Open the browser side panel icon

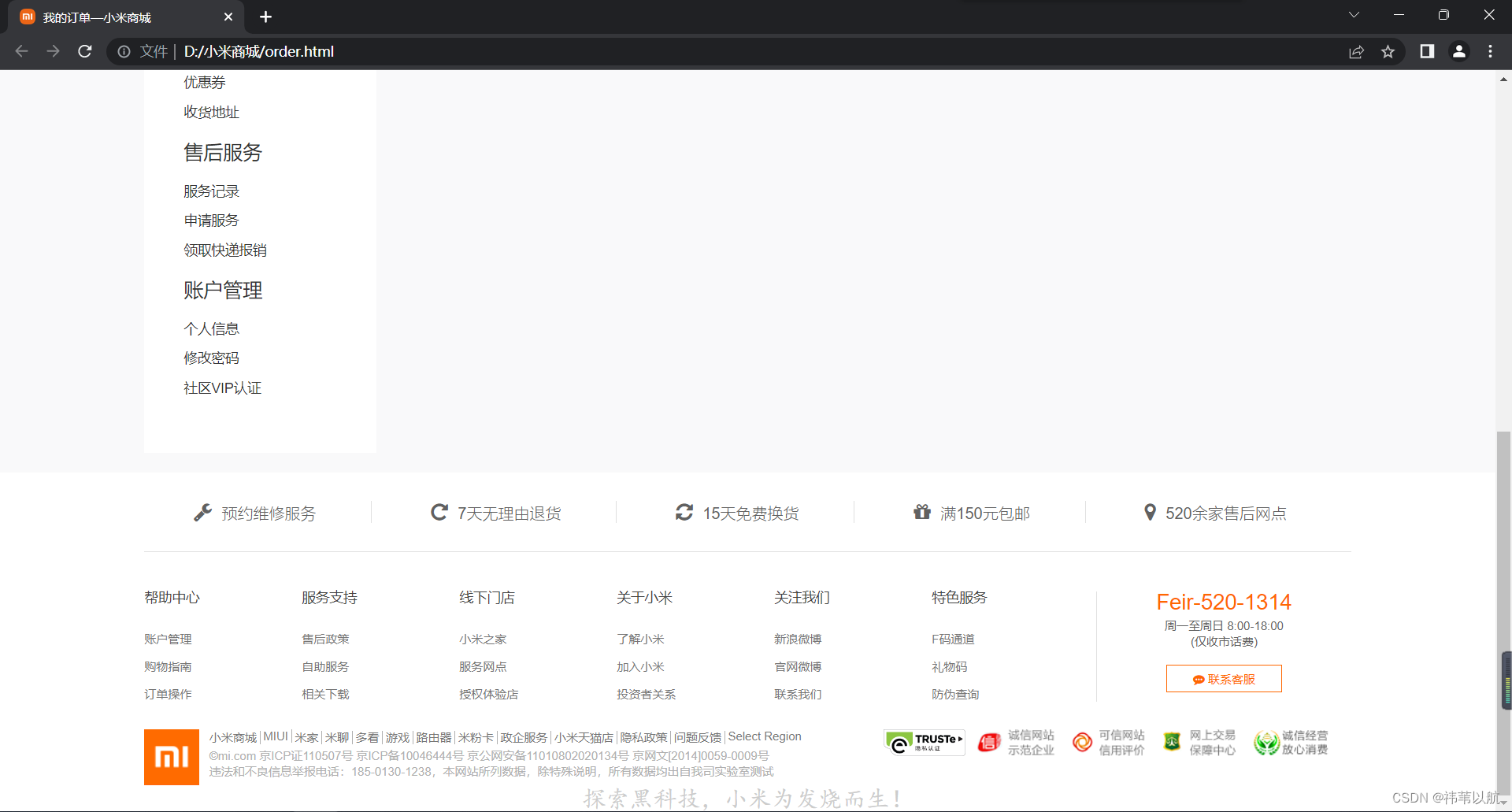tap(1427, 51)
